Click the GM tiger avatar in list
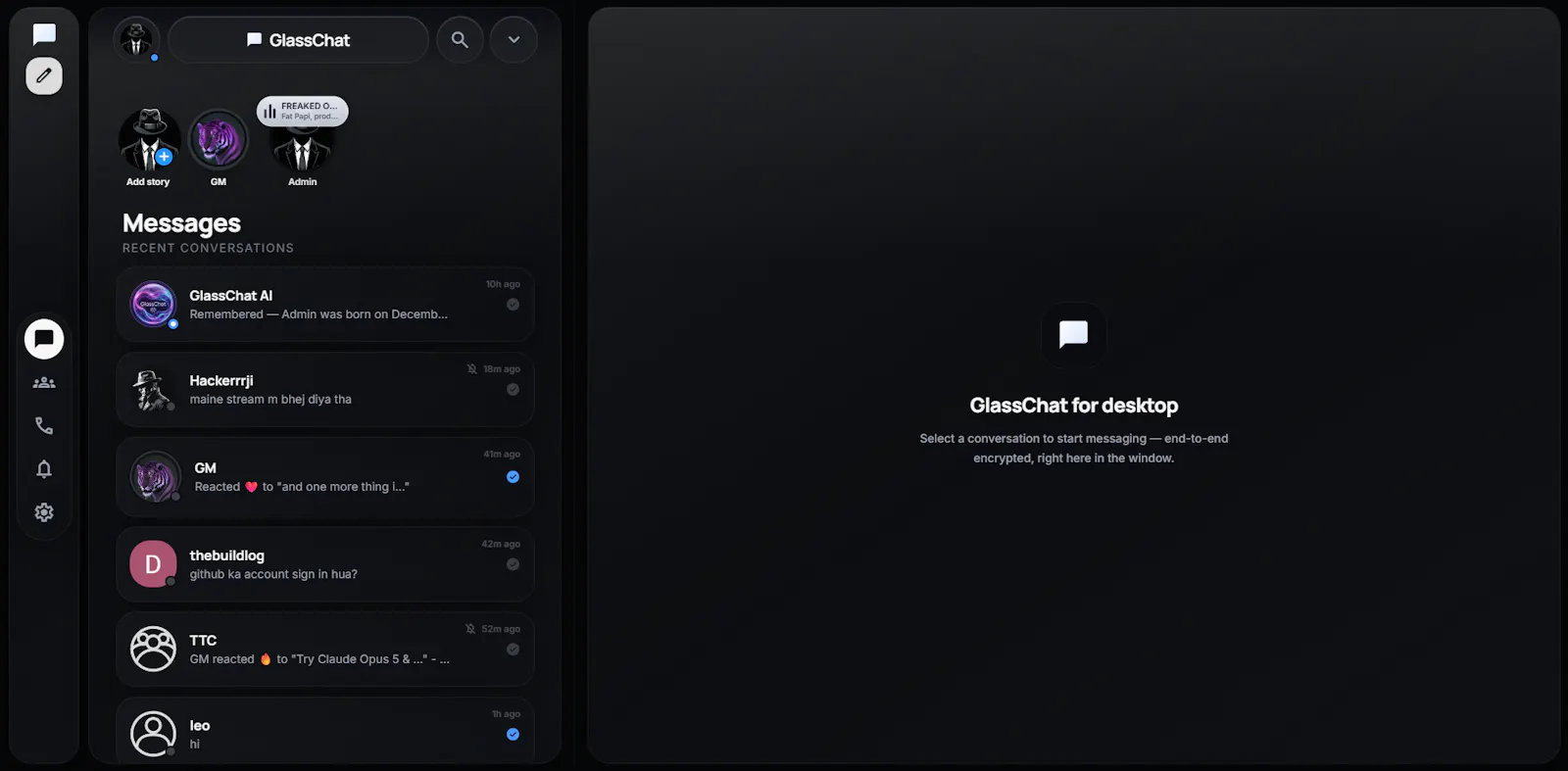The width and height of the screenshot is (1568, 771). 156,477
